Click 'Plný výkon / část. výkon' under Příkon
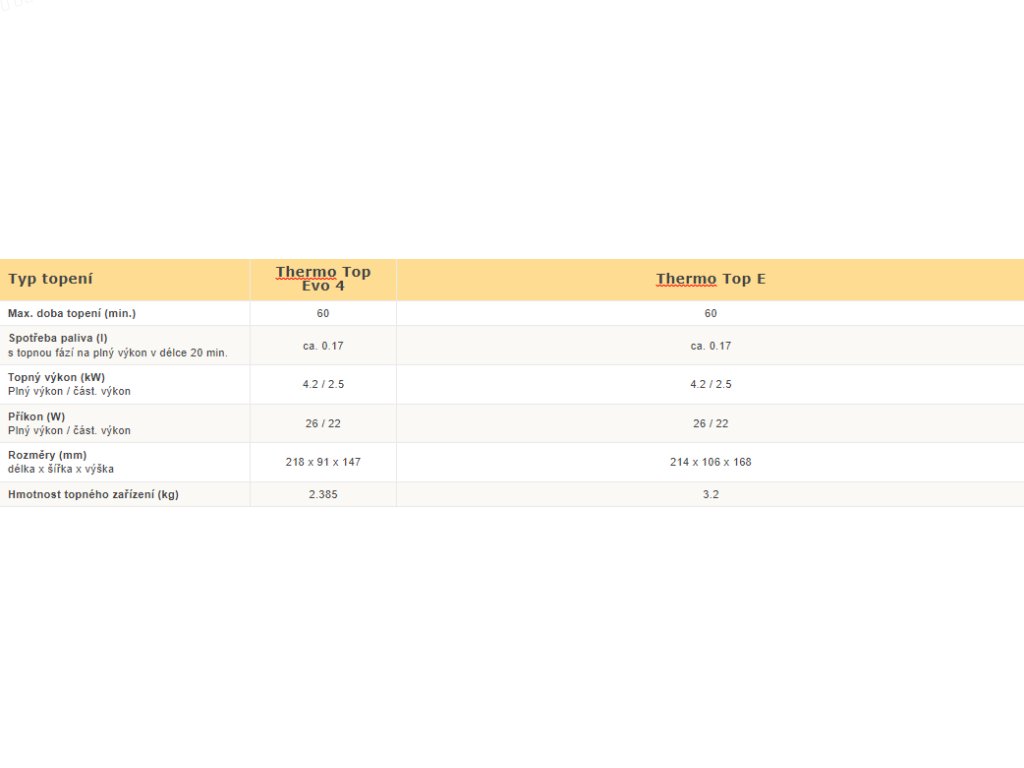This screenshot has width=1024, height=768. click(69, 430)
